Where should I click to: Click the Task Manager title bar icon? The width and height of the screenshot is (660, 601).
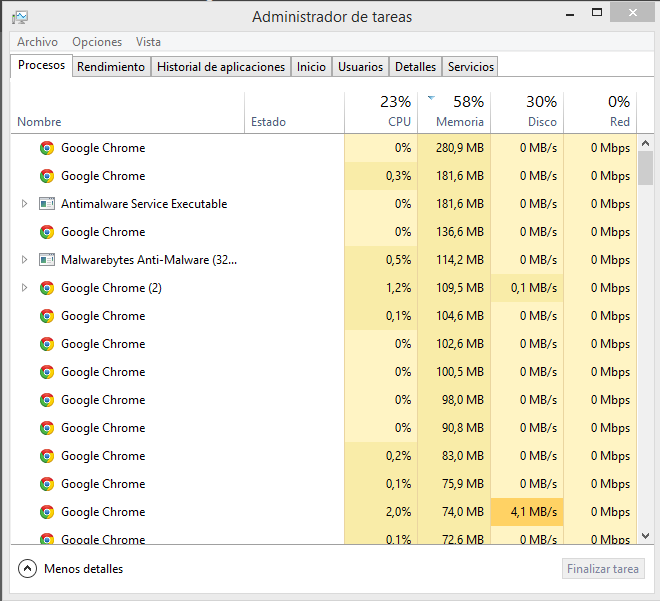coord(20,17)
